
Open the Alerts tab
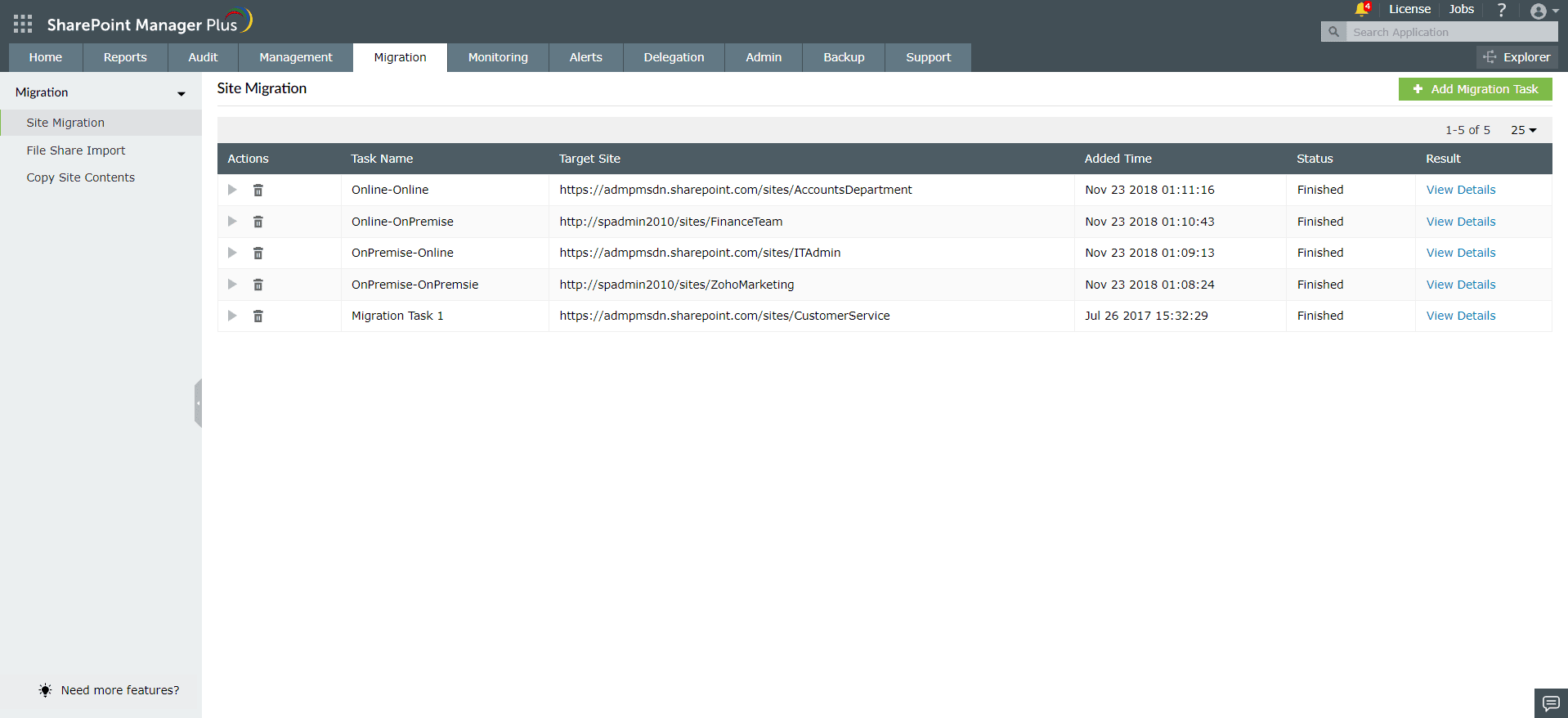tap(586, 57)
